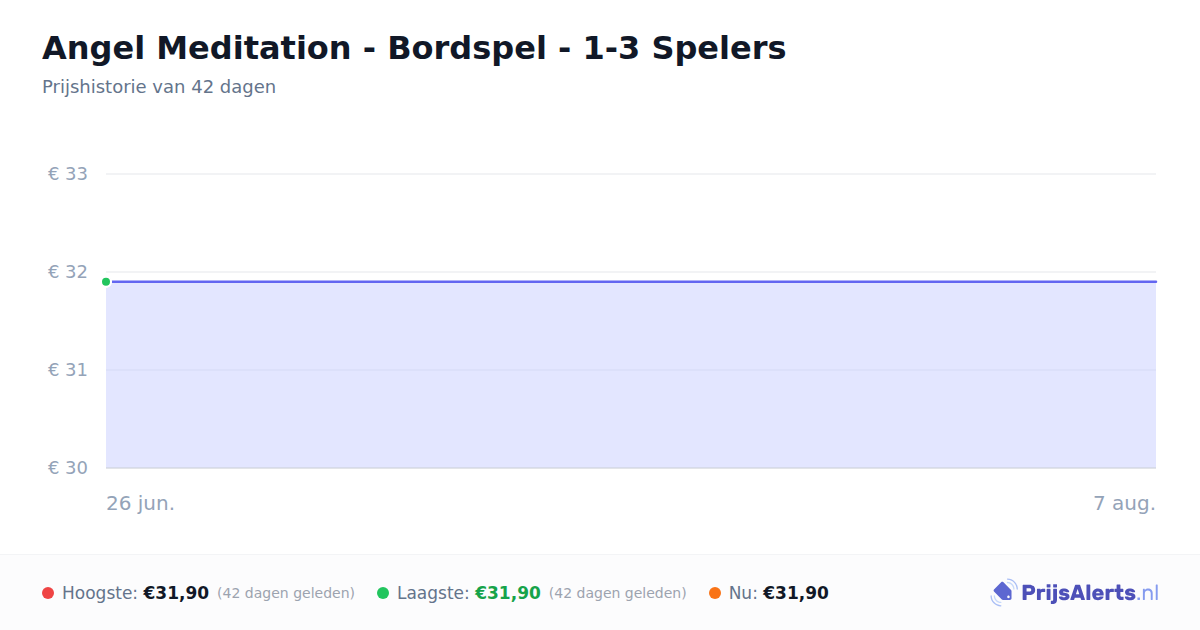Image resolution: width=1200 pixels, height=630 pixels.
Task: Click the Angel Meditation product title
Action: (414, 48)
